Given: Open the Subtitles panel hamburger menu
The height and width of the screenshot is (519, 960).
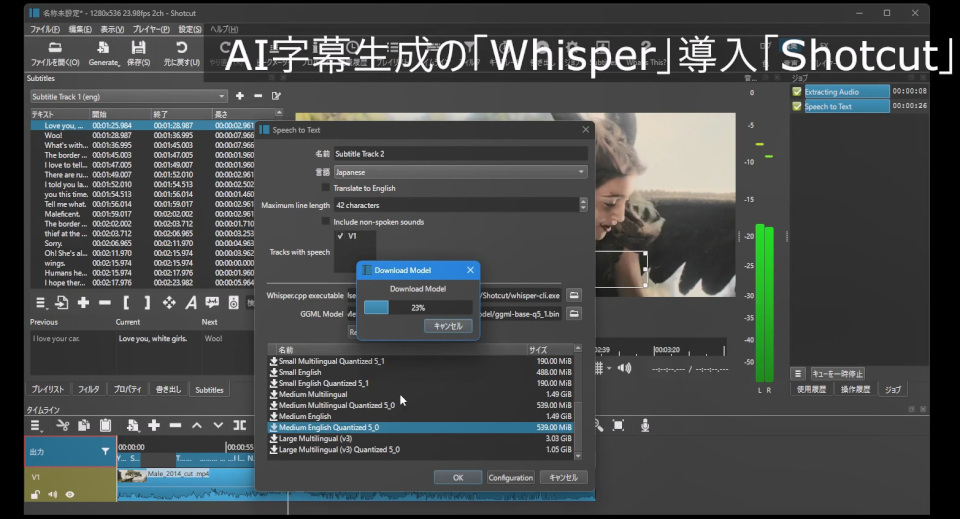Looking at the screenshot, I should (x=40, y=303).
